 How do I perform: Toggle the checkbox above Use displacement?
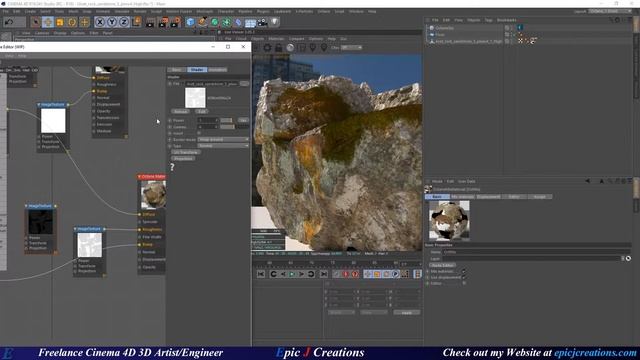[464, 271]
